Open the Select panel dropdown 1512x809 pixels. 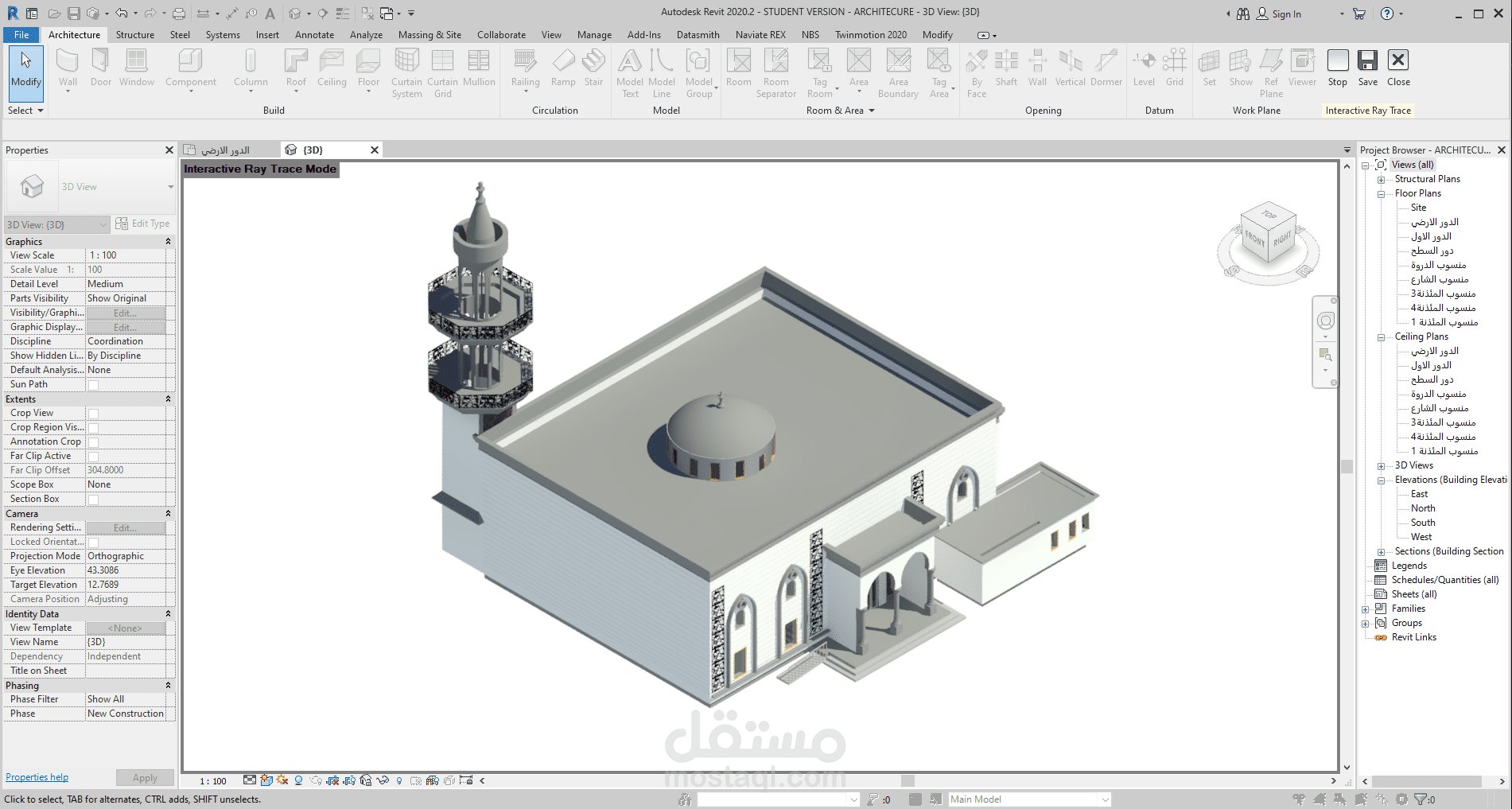pyautogui.click(x=25, y=111)
